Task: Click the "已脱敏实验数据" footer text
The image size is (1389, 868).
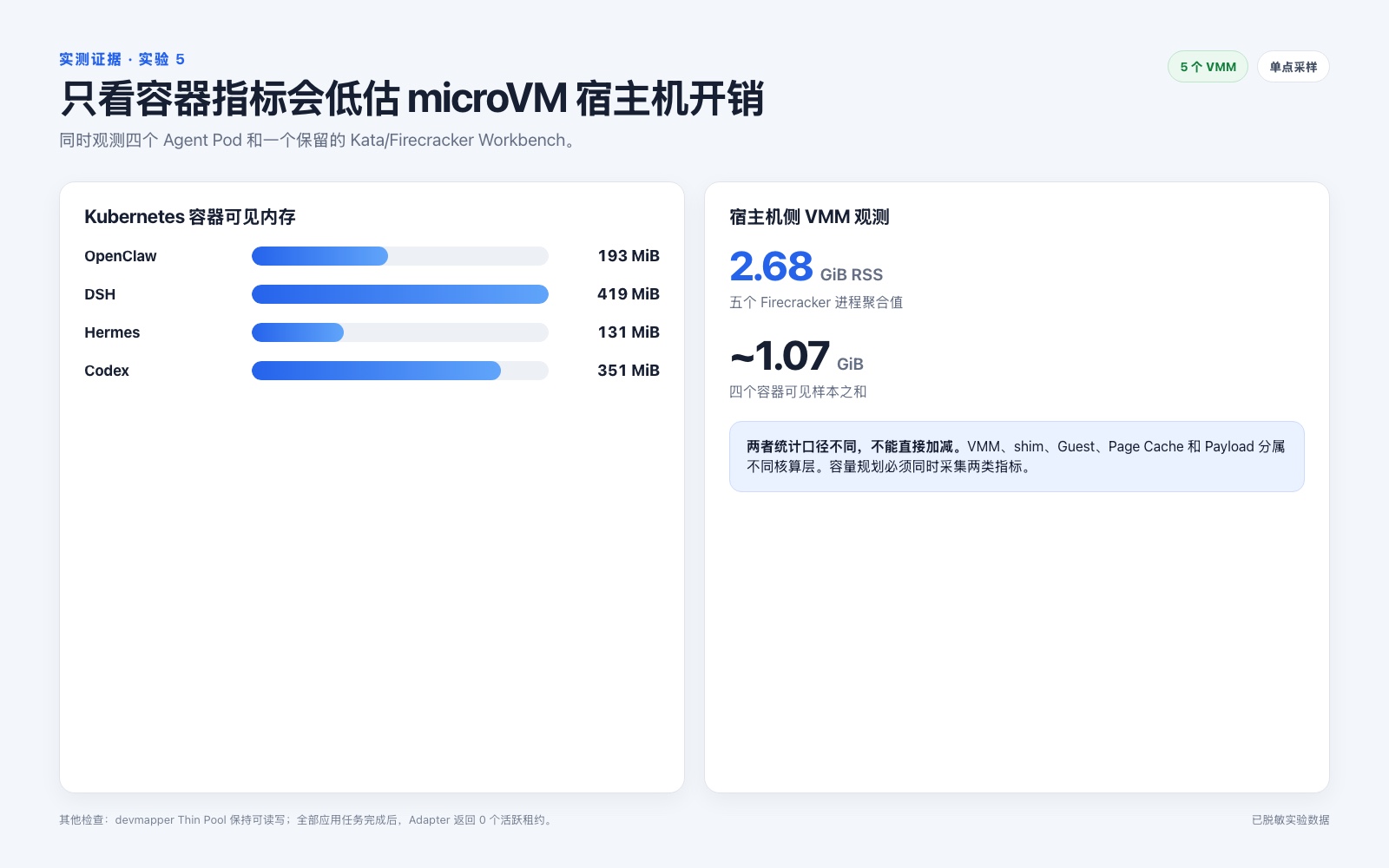Action: [1290, 819]
